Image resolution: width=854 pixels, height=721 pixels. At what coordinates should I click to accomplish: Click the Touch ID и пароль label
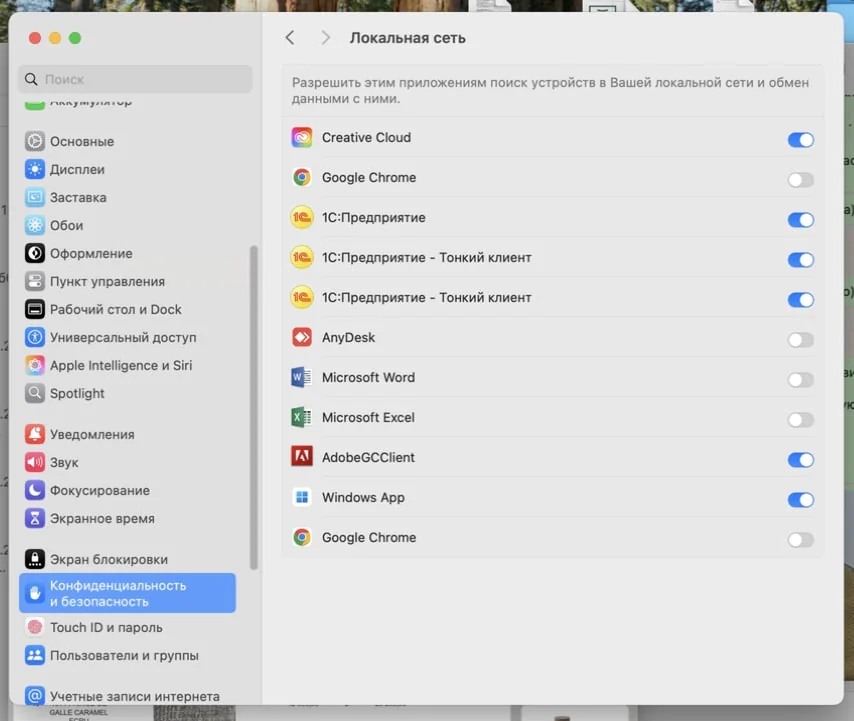(x=106, y=627)
